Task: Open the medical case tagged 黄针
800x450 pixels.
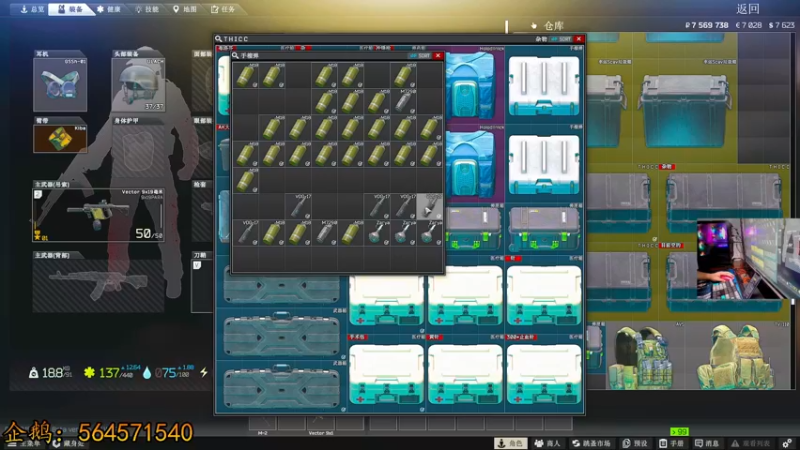Action: tap(465, 372)
